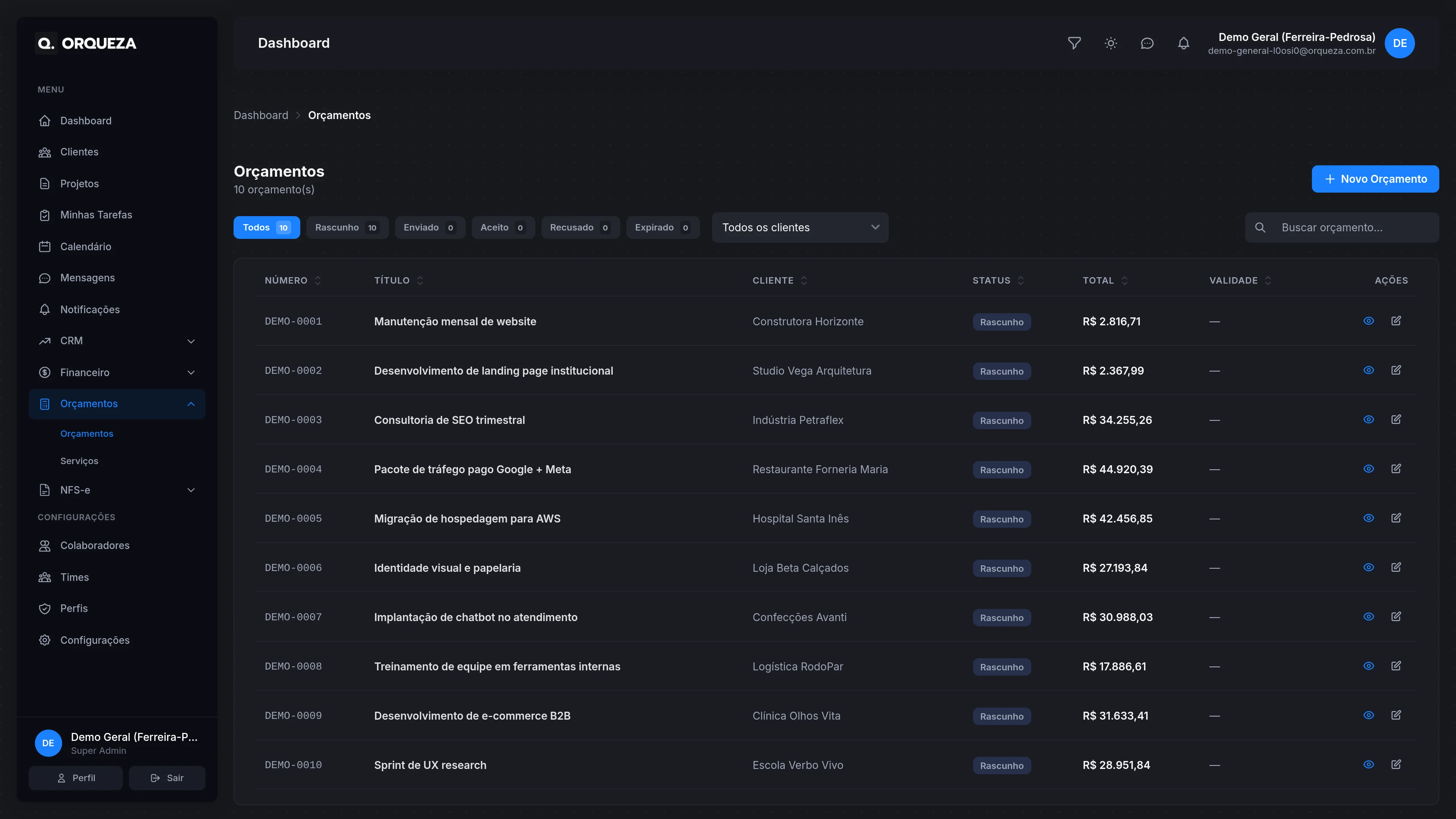Focus the Buscar orçamento search field
Viewport: 1456px width, 819px height.
(x=1342, y=227)
